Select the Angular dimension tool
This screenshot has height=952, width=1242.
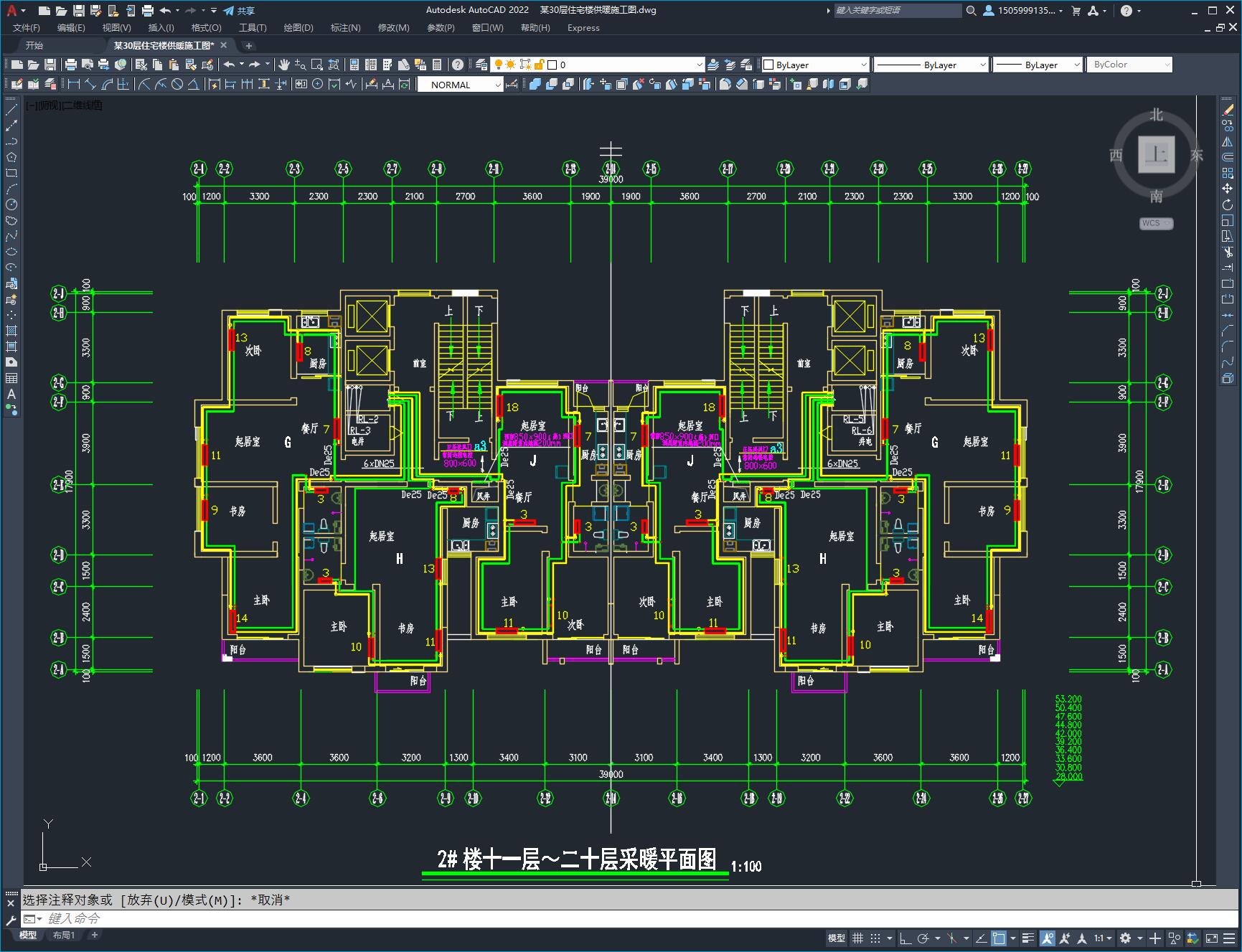point(194,85)
